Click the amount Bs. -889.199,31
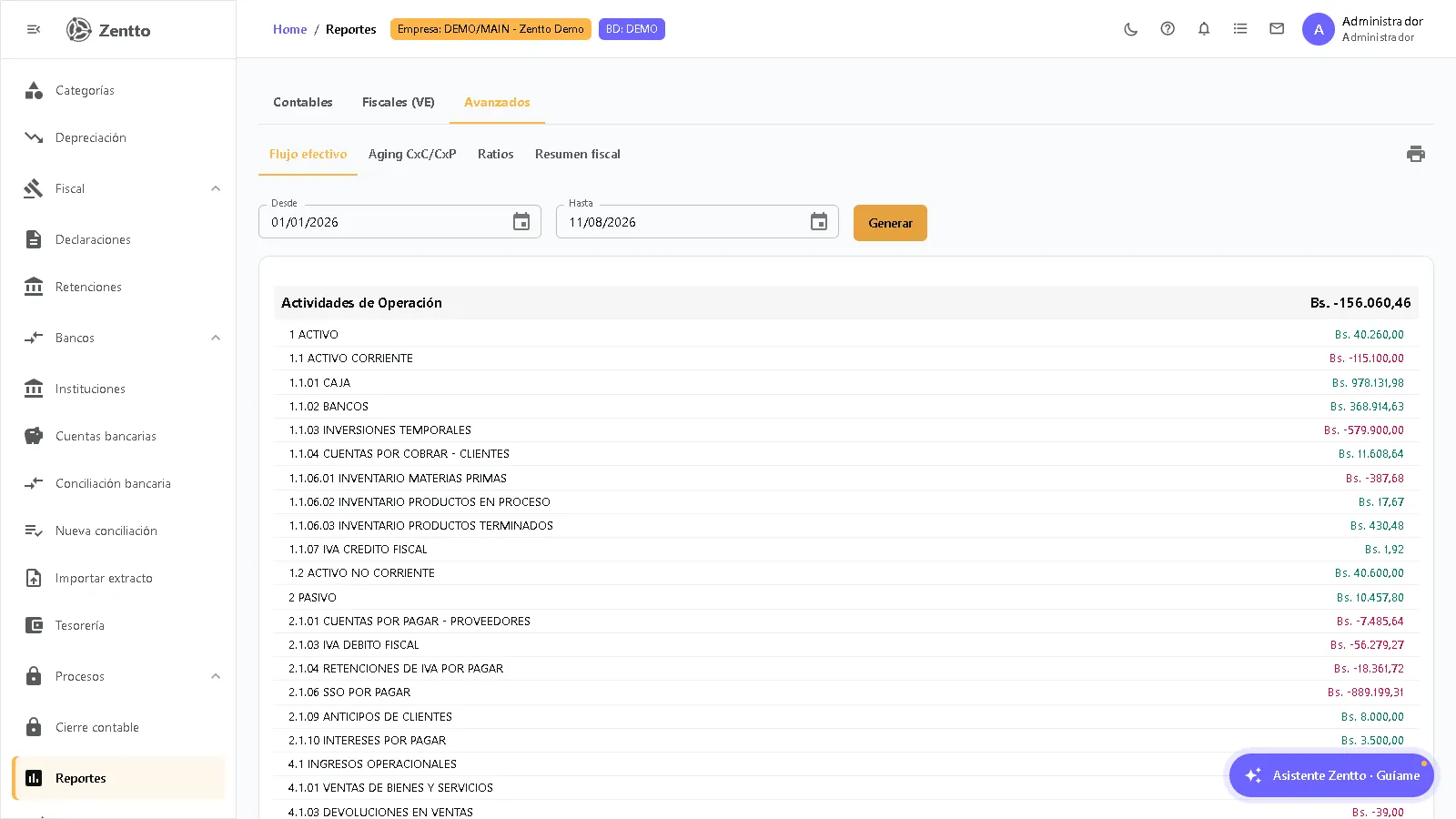Screen dimensions: 1456x819 (x=1365, y=693)
